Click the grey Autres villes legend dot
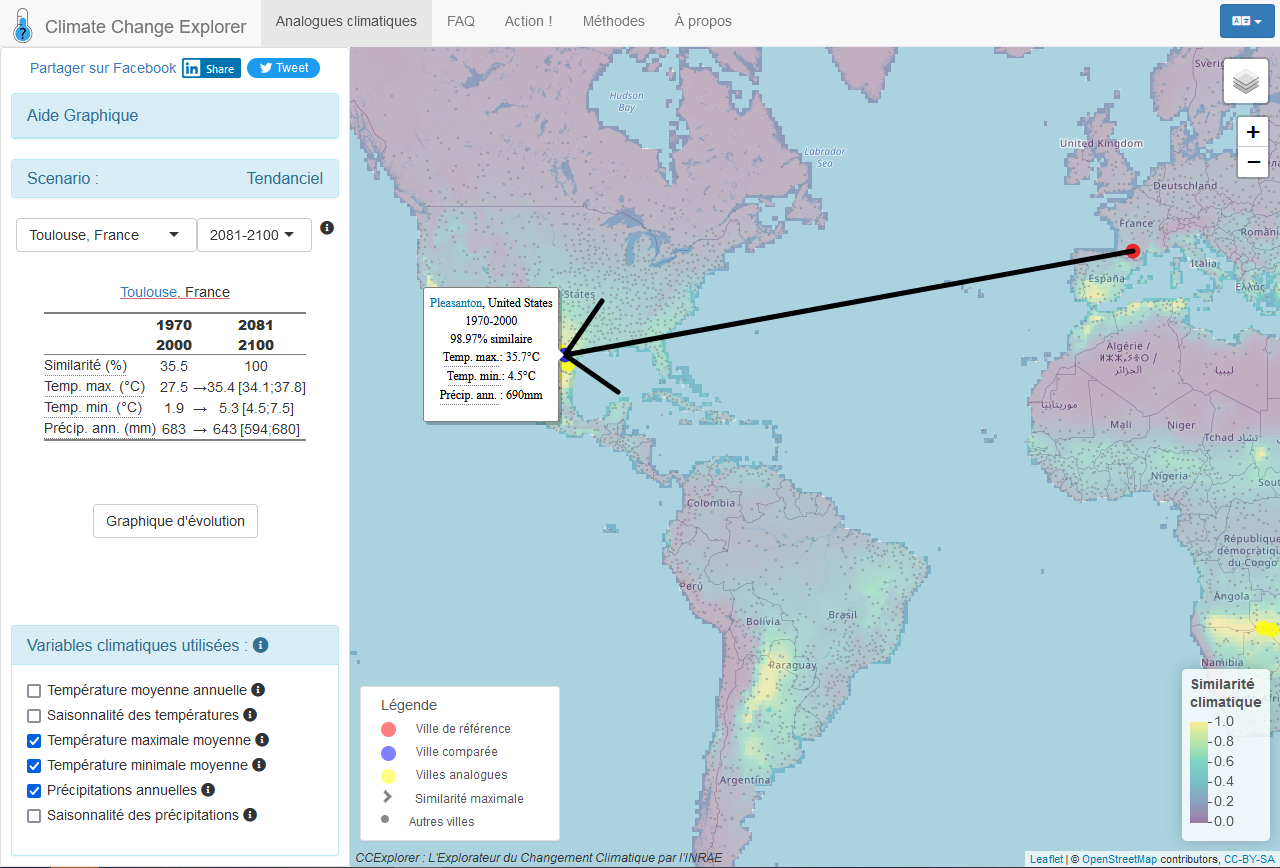Screen dimensions: 1280x868 point(385,819)
